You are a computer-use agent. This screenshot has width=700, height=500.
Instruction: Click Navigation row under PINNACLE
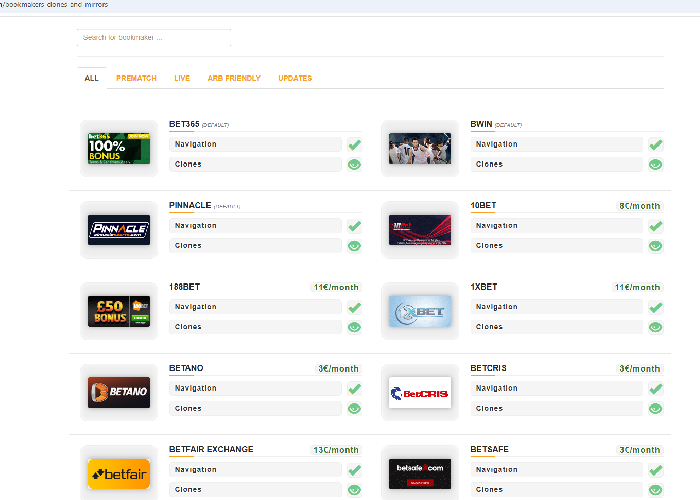pyautogui.click(x=255, y=226)
